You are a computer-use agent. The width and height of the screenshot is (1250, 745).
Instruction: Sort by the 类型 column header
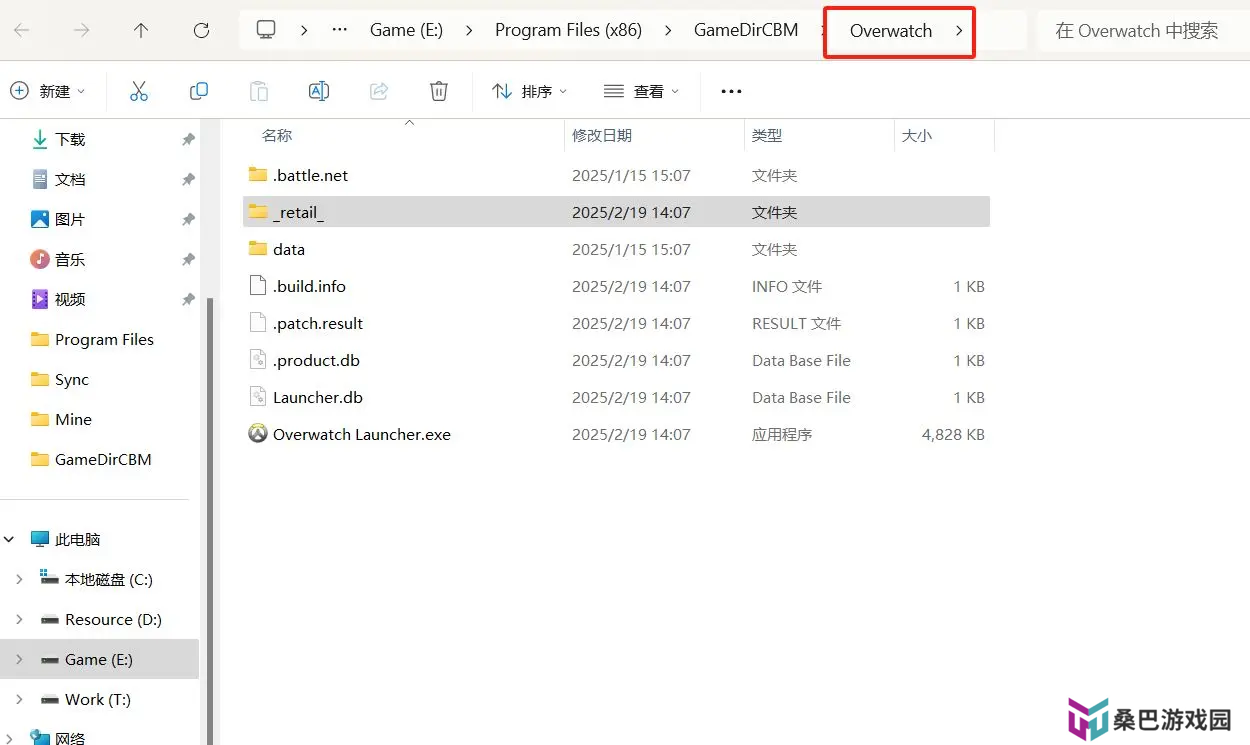(767, 135)
